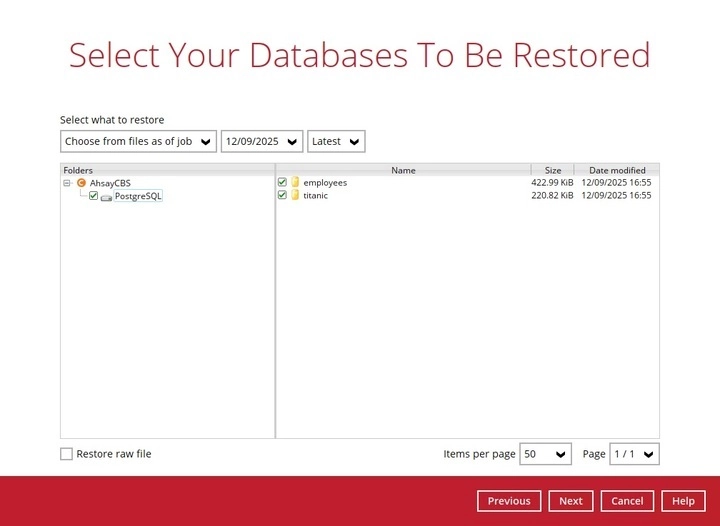Click the employees database icon

pos(295,182)
